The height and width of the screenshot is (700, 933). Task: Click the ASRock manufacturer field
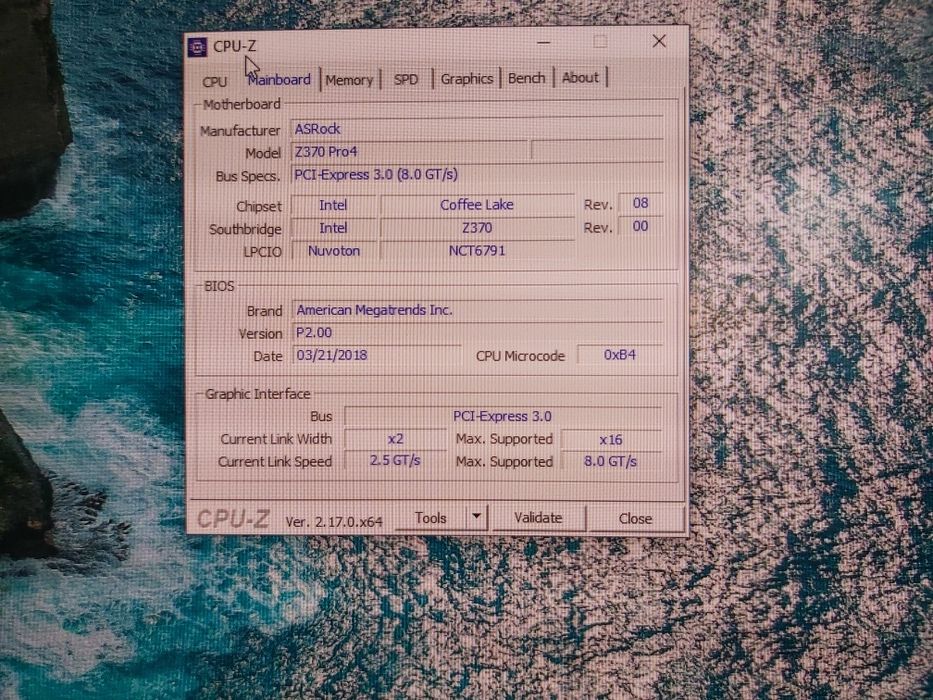click(477, 129)
